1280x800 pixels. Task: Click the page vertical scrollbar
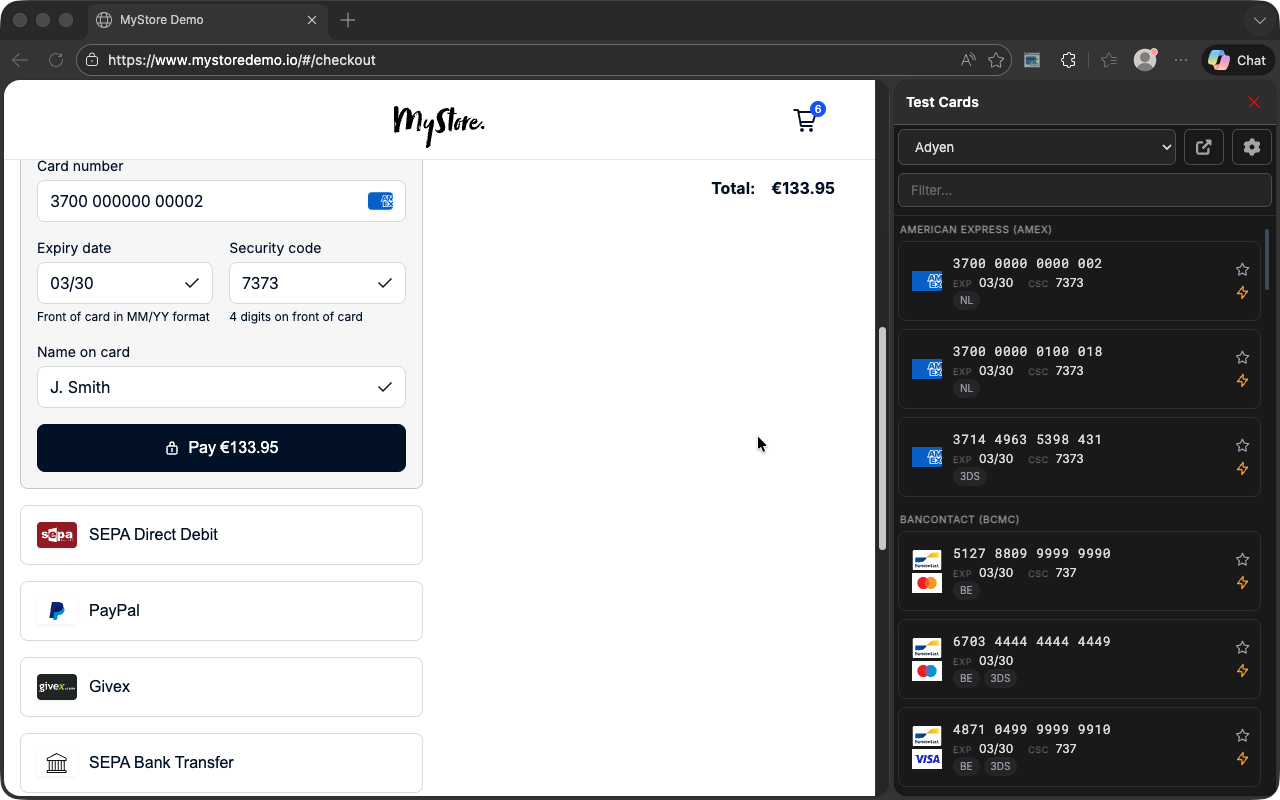coord(882,438)
